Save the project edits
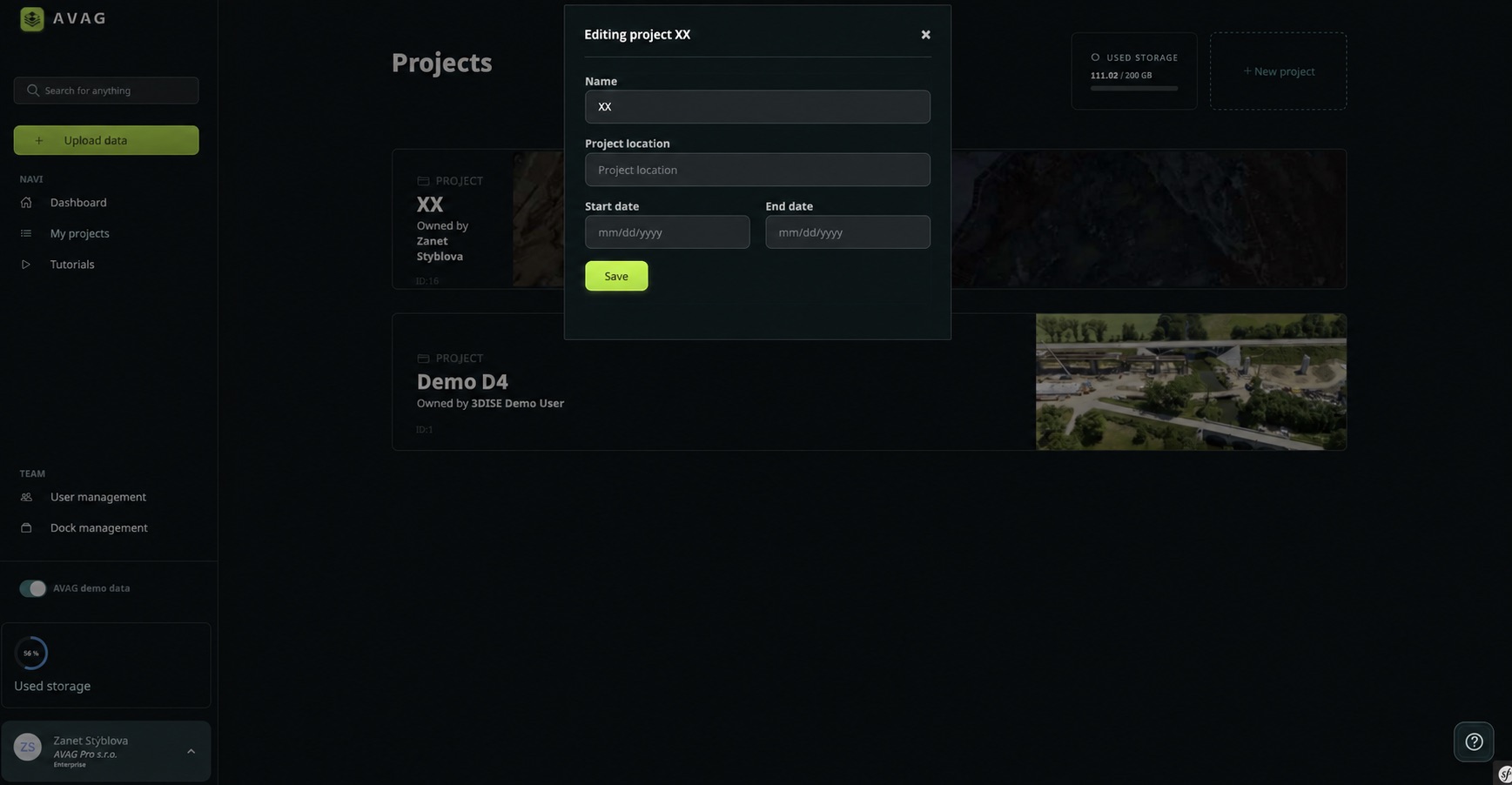1512x785 pixels. 616,276
